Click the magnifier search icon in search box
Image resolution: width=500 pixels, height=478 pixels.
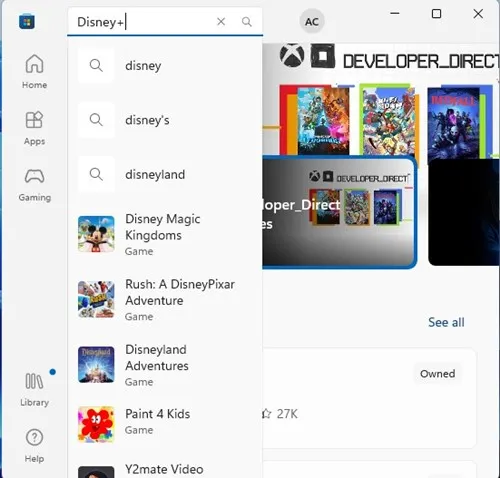[247, 22]
